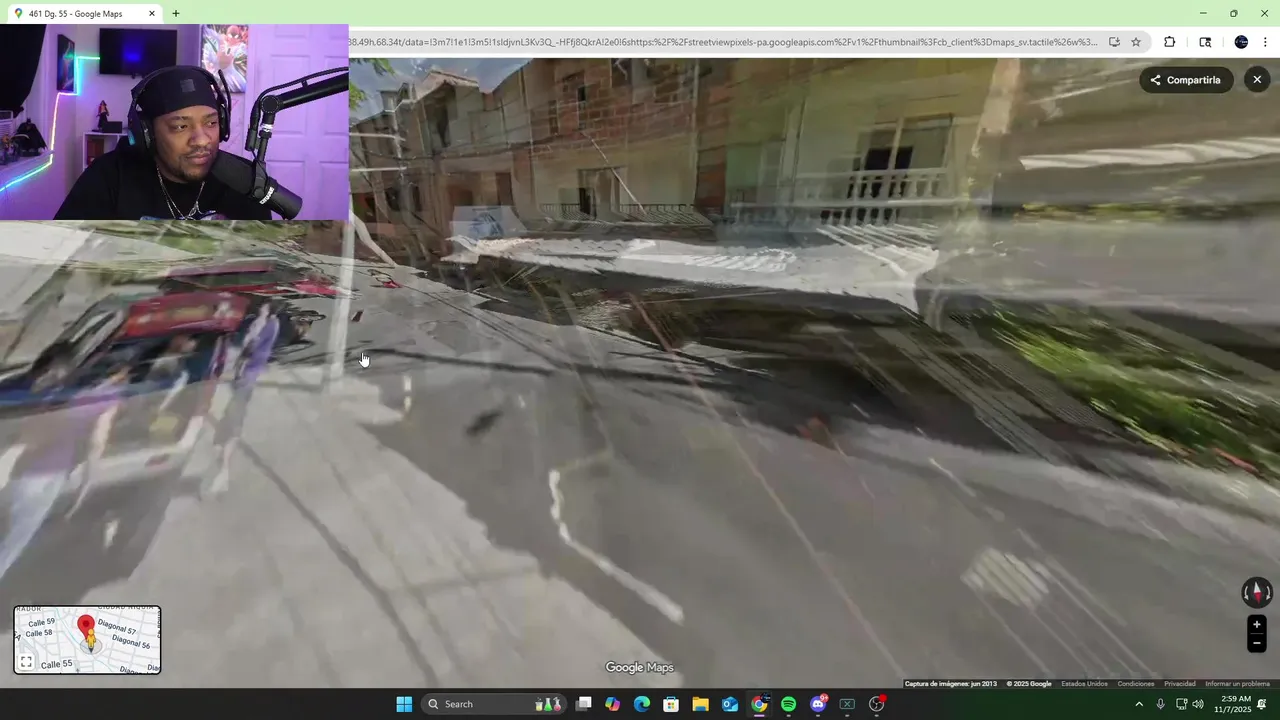Zoom in with the plus button
This screenshot has width=1280, height=720.
(1257, 625)
